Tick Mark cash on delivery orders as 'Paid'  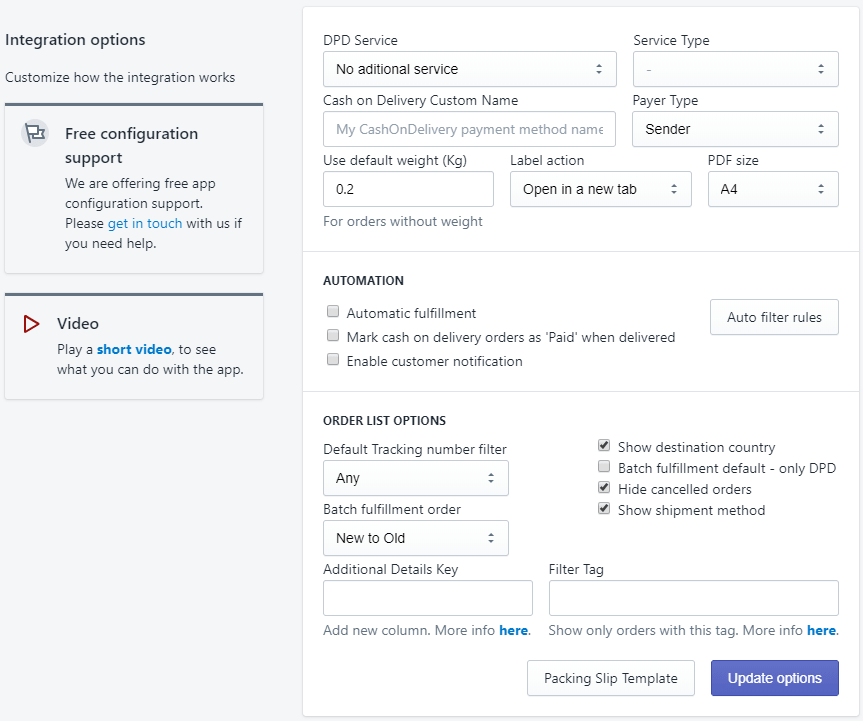click(x=333, y=335)
